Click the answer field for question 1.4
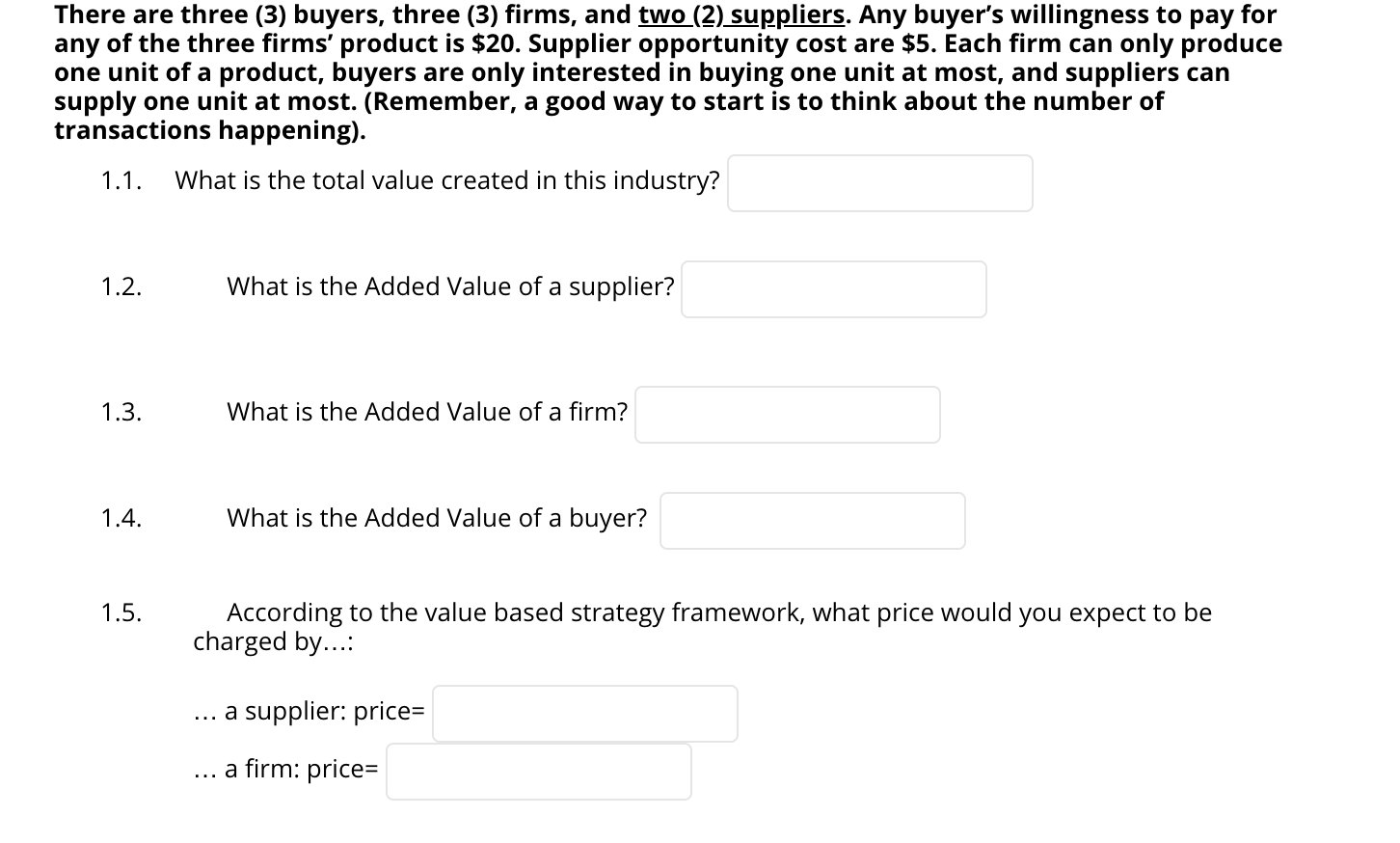1400x843 pixels. [812, 520]
